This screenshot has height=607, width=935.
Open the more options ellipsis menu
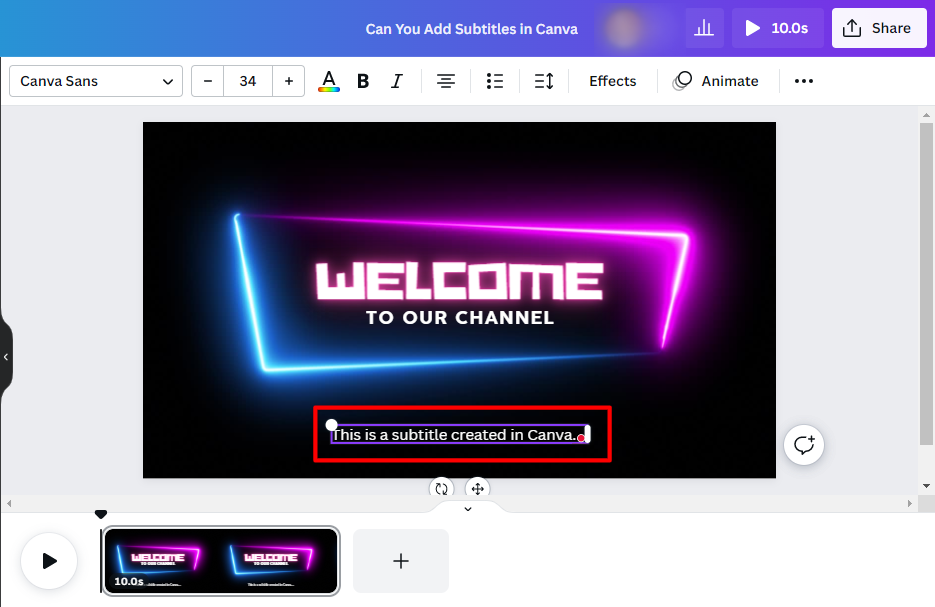point(803,81)
